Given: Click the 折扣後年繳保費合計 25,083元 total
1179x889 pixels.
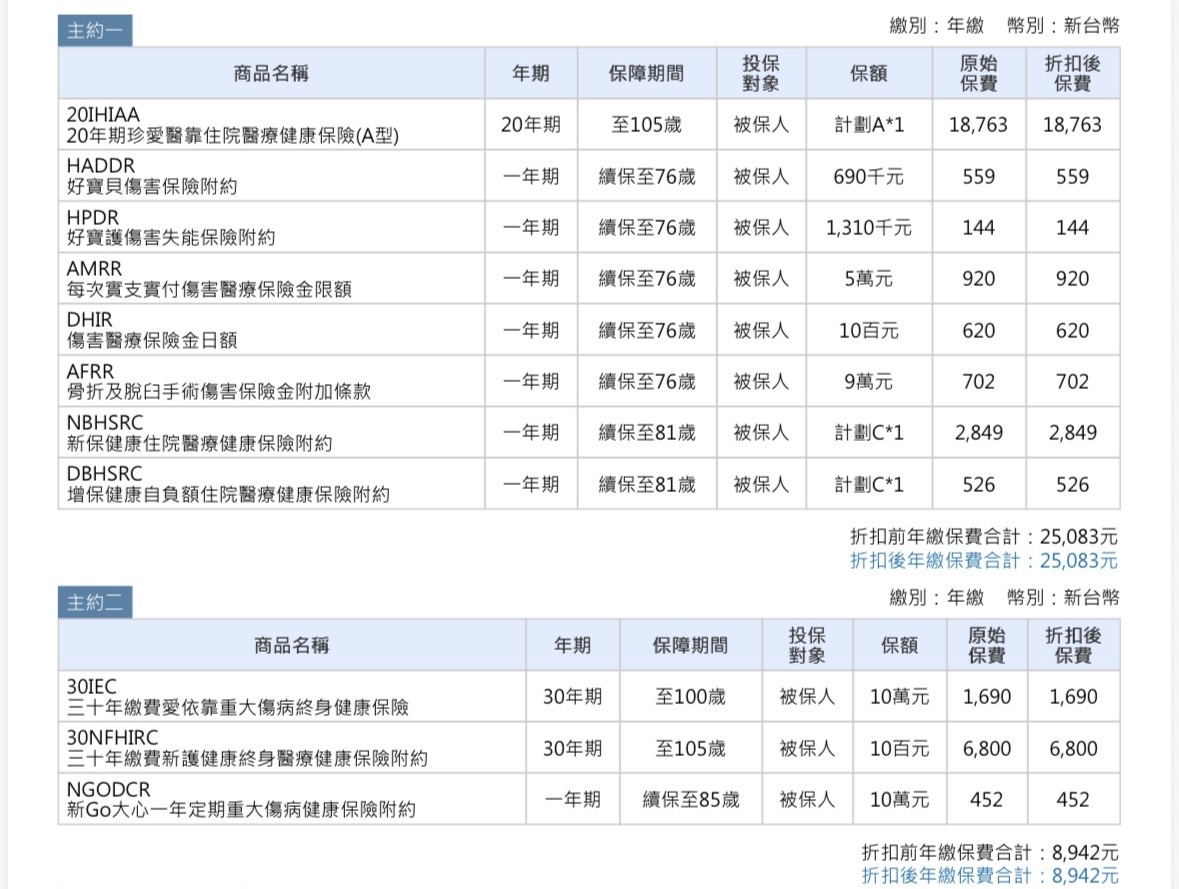Looking at the screenshot, I should tap(984, 561).
